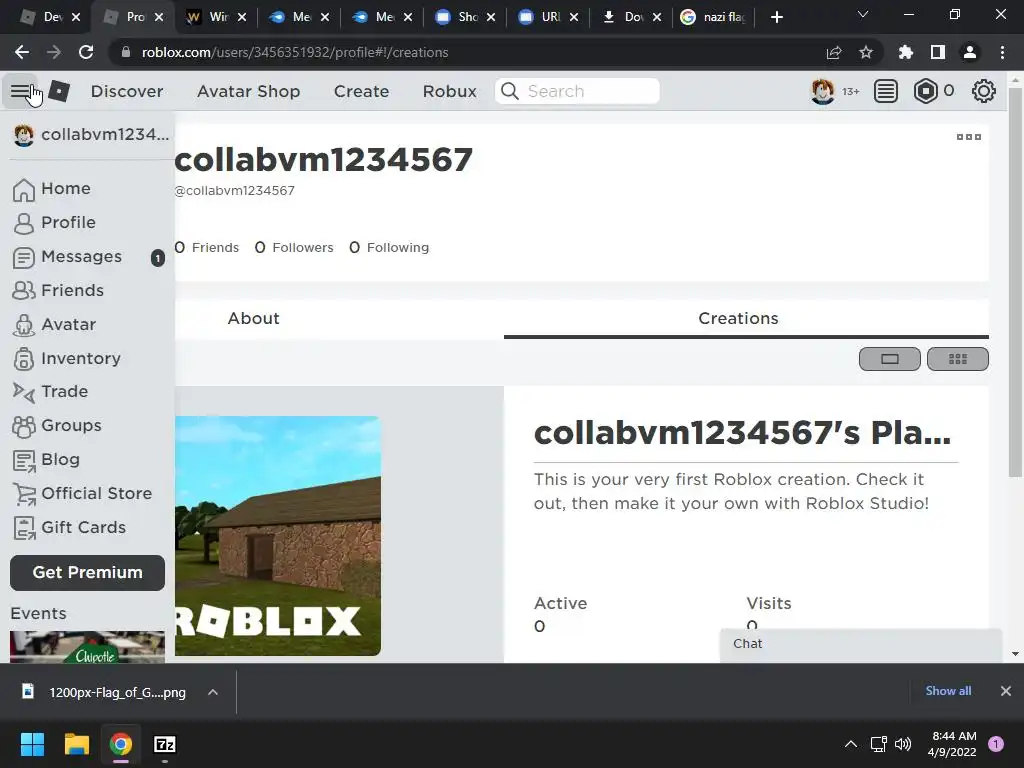Image resolution: width=1024 pixels, height=768 pixels.
Task: Switch to the nazi flag Google tab
Action: pyautogui.click(x=714, y=18)
